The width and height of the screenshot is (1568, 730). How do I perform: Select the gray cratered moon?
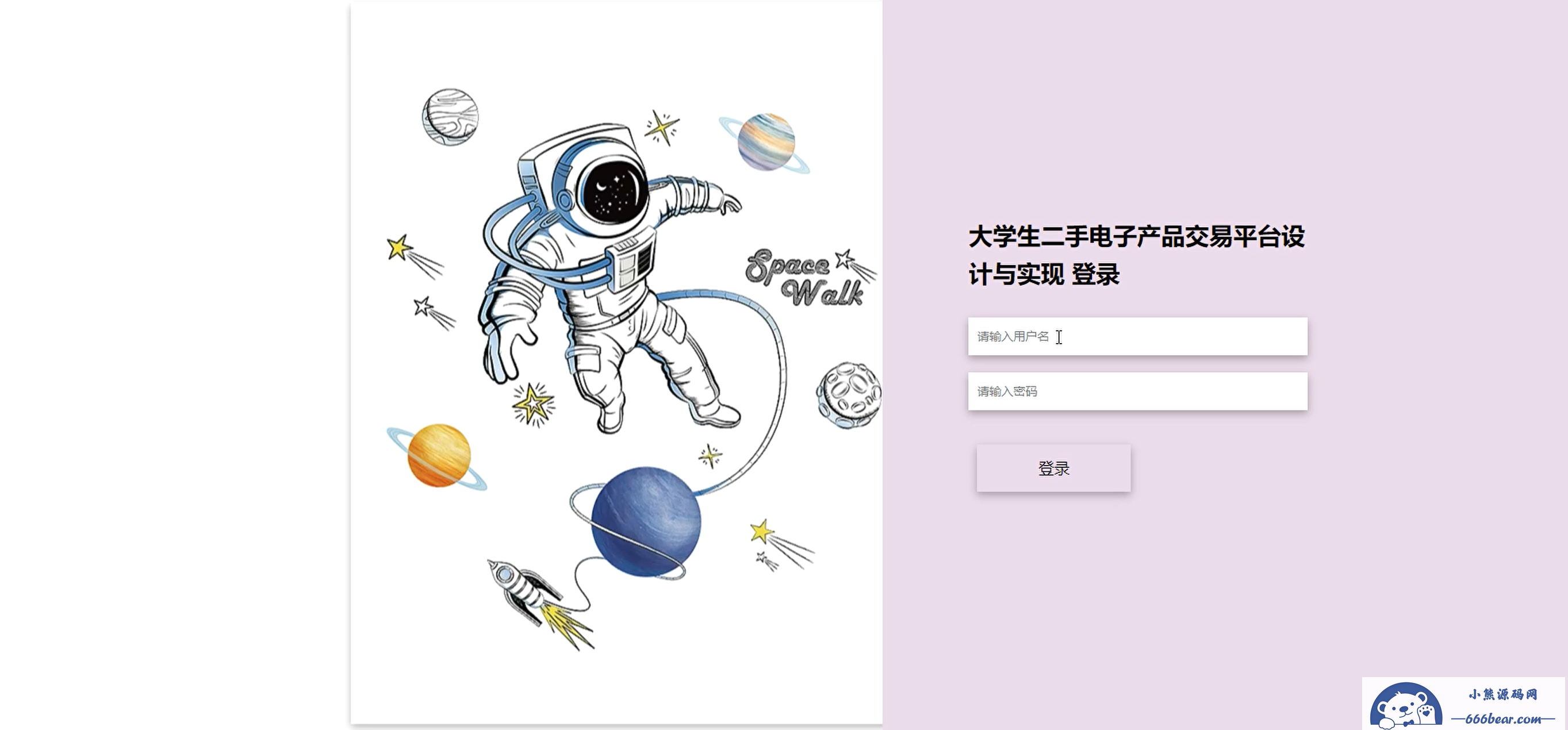[849, 395]
